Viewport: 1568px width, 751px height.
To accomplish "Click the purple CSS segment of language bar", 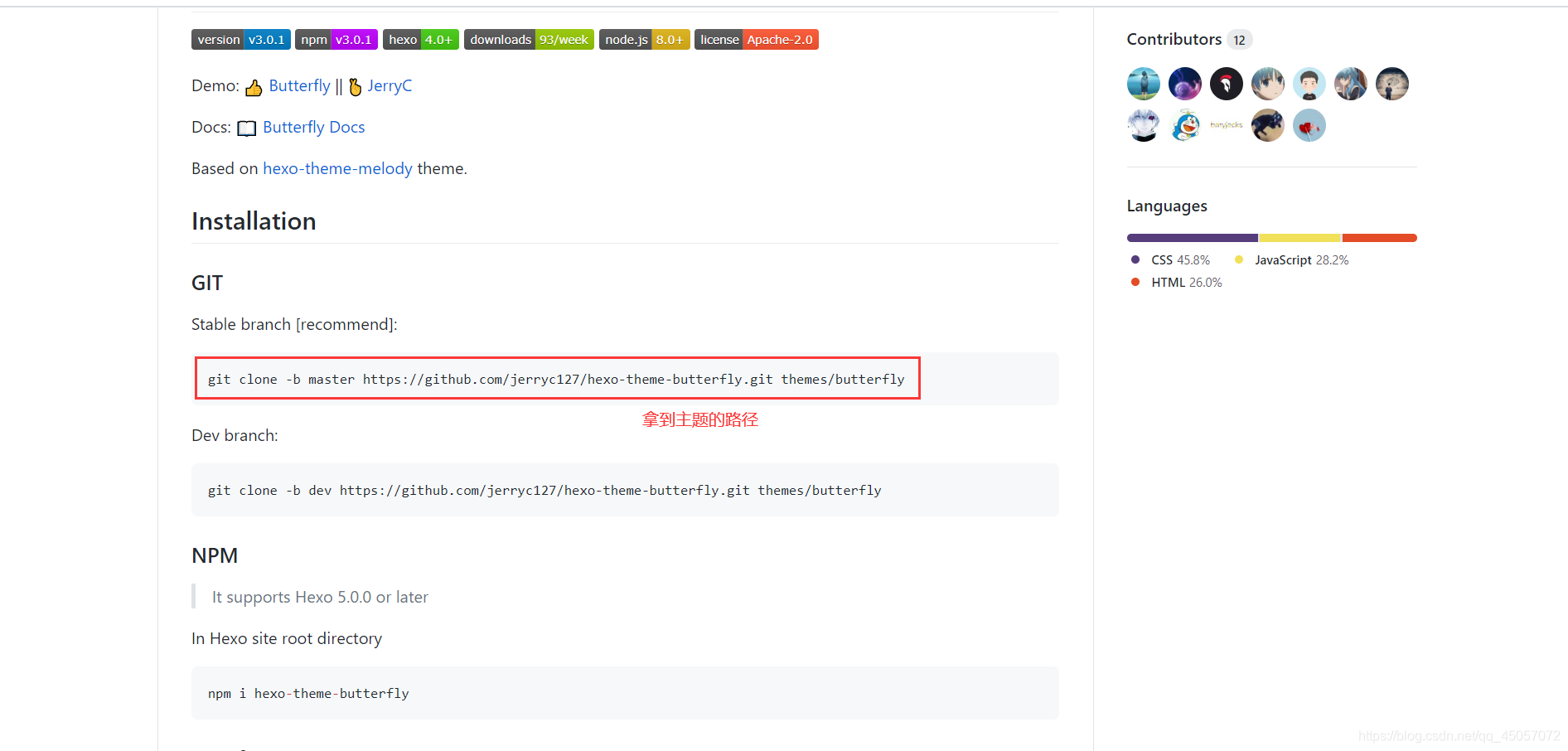I will click(1192, 238).
